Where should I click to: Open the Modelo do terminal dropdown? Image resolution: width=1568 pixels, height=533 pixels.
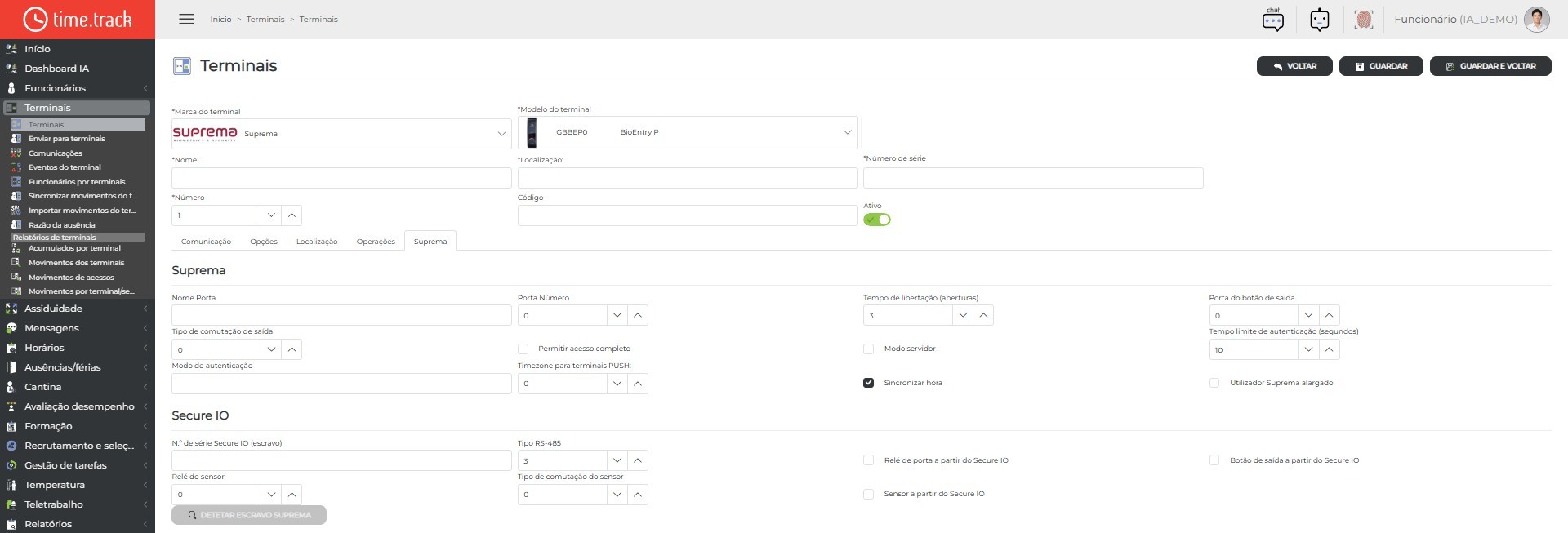point(688,132)
